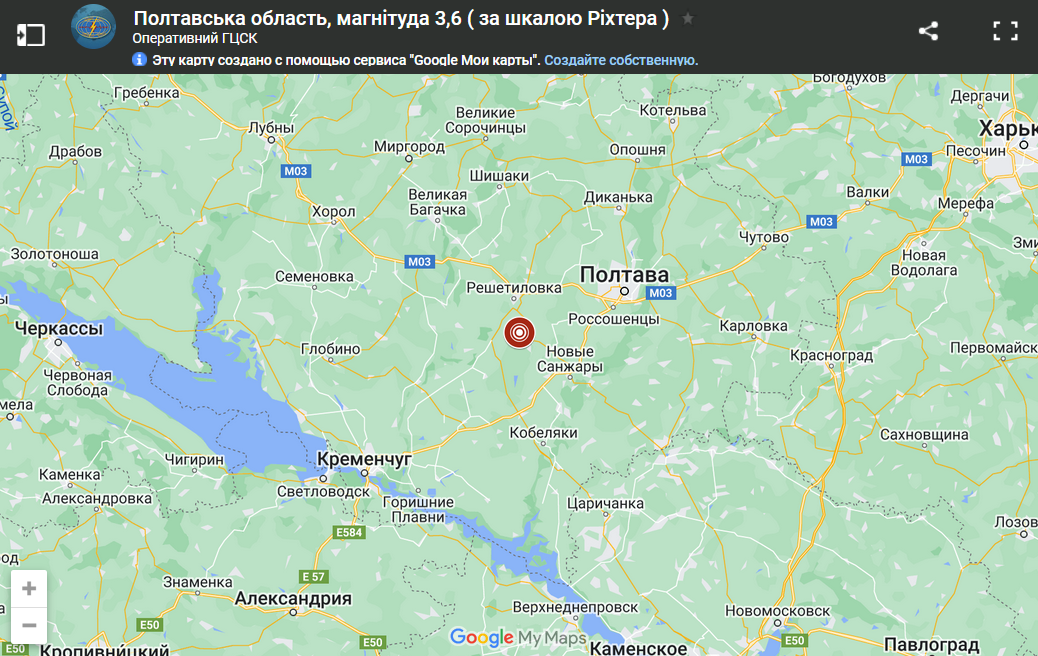
Task: Zoom out with the minus button
Action: pyautogui.click(x=29, y=626)
